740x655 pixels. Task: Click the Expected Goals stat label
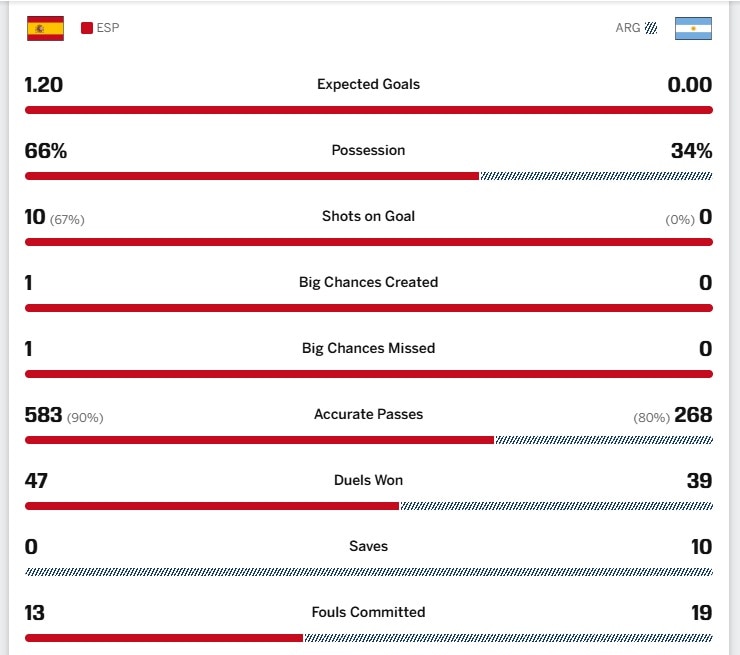[x=369, y=84]
